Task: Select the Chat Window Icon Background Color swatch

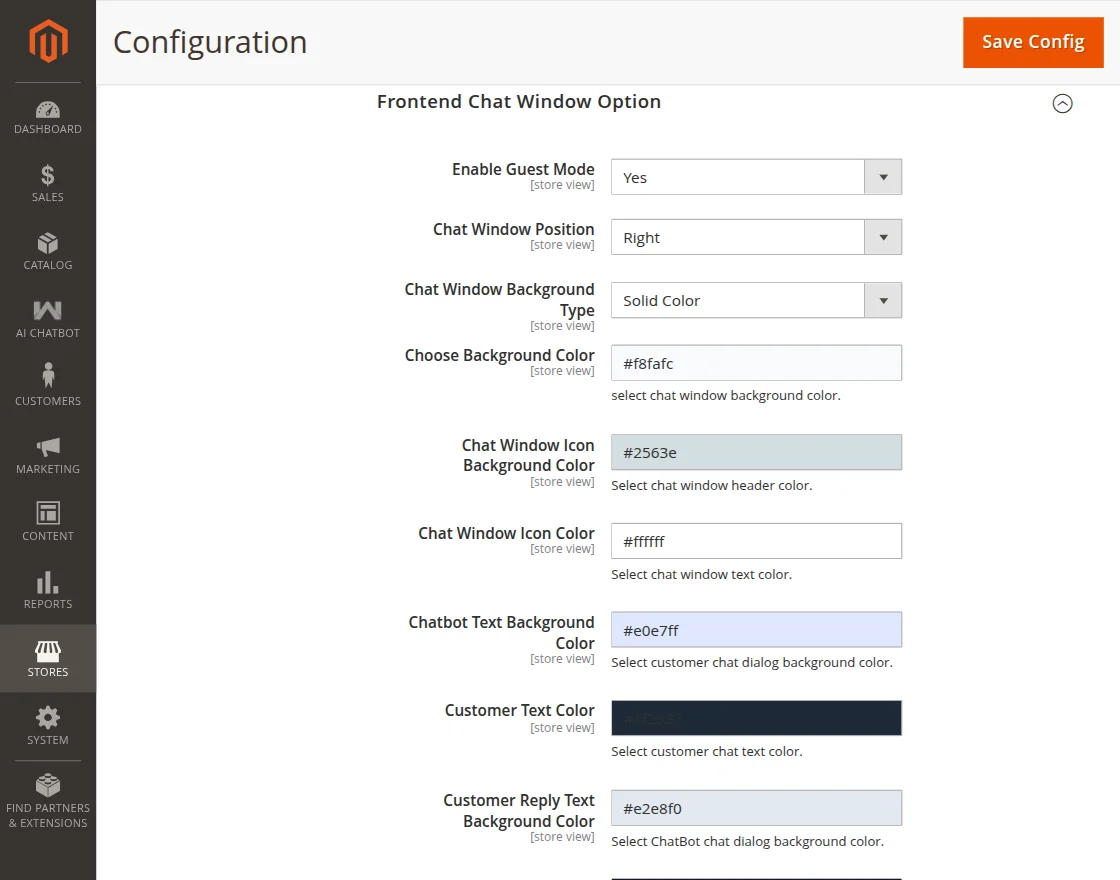Action: (756, 452)
